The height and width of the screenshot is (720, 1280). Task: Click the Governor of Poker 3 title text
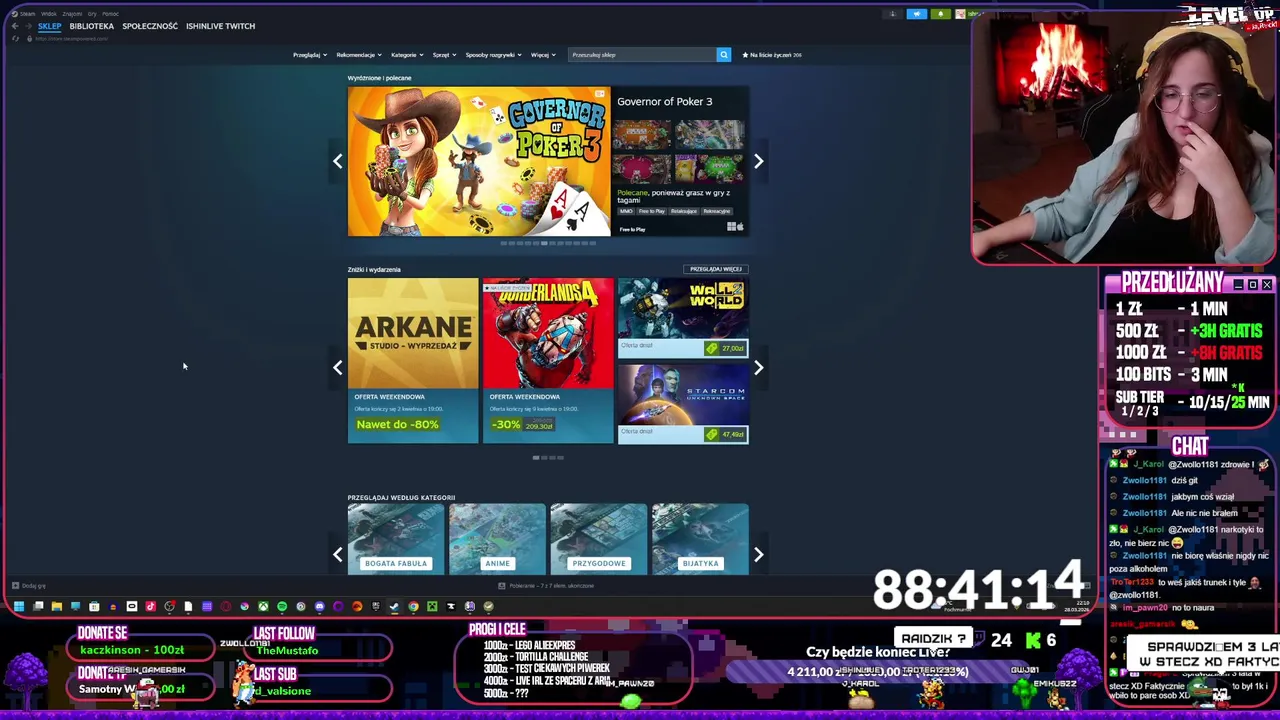click(665, 102)
